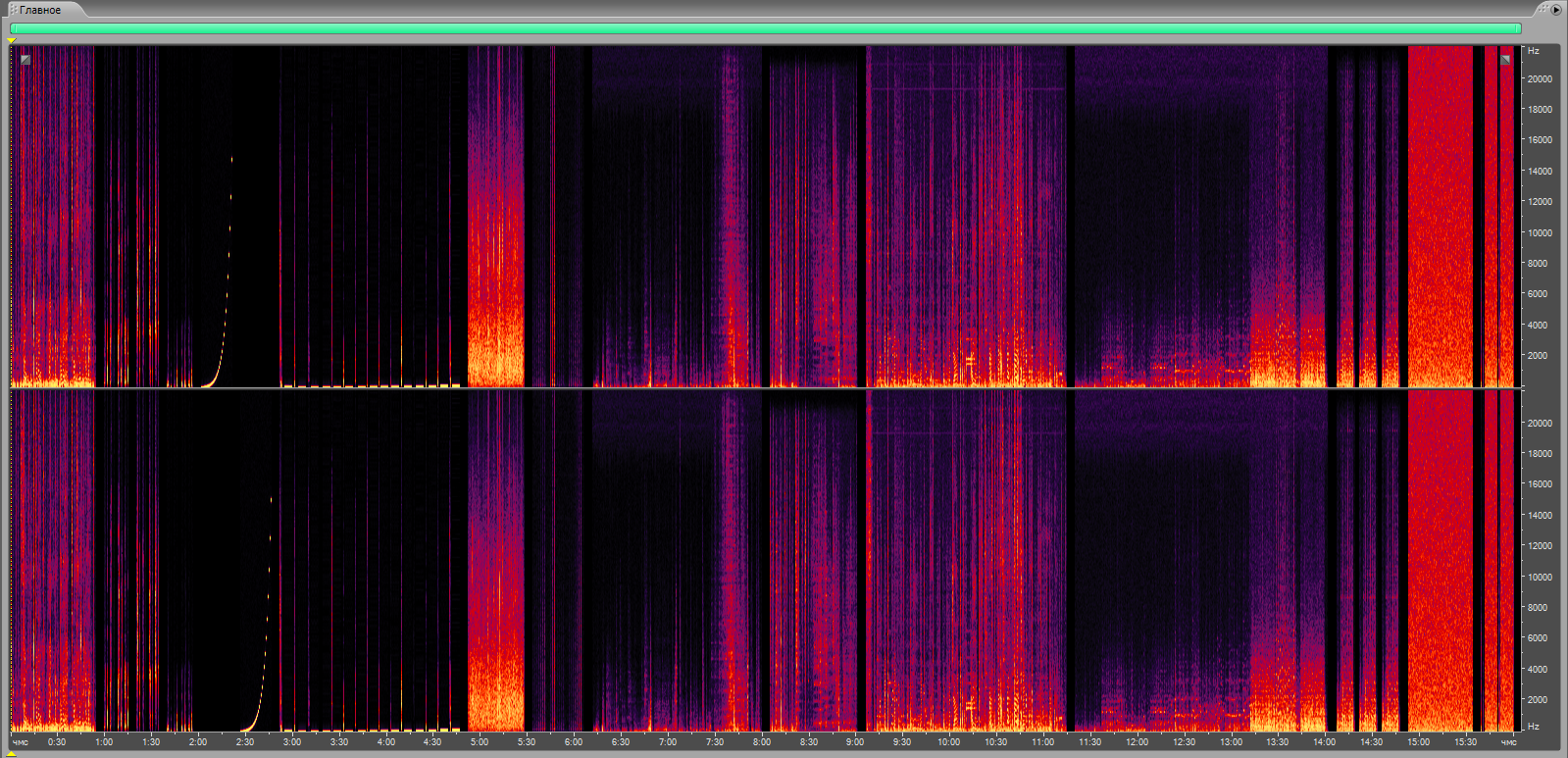Click the yellow playhead marker above the spectrogram
The width and height of the screenshot is (1568, 758).
pos(12,41)
